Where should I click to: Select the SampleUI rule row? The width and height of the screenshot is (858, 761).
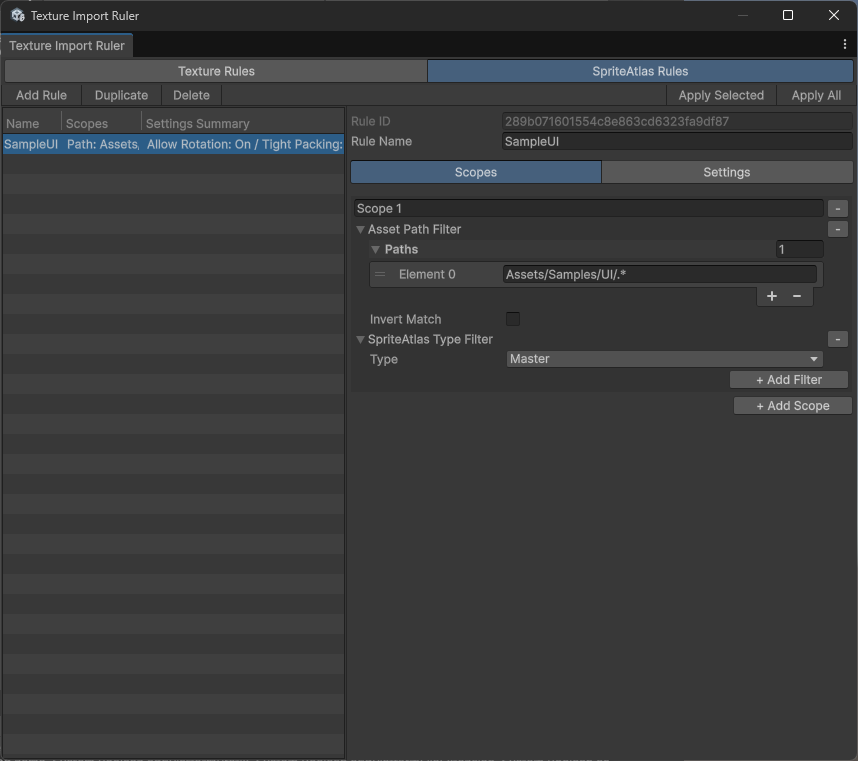click(173, 144)
